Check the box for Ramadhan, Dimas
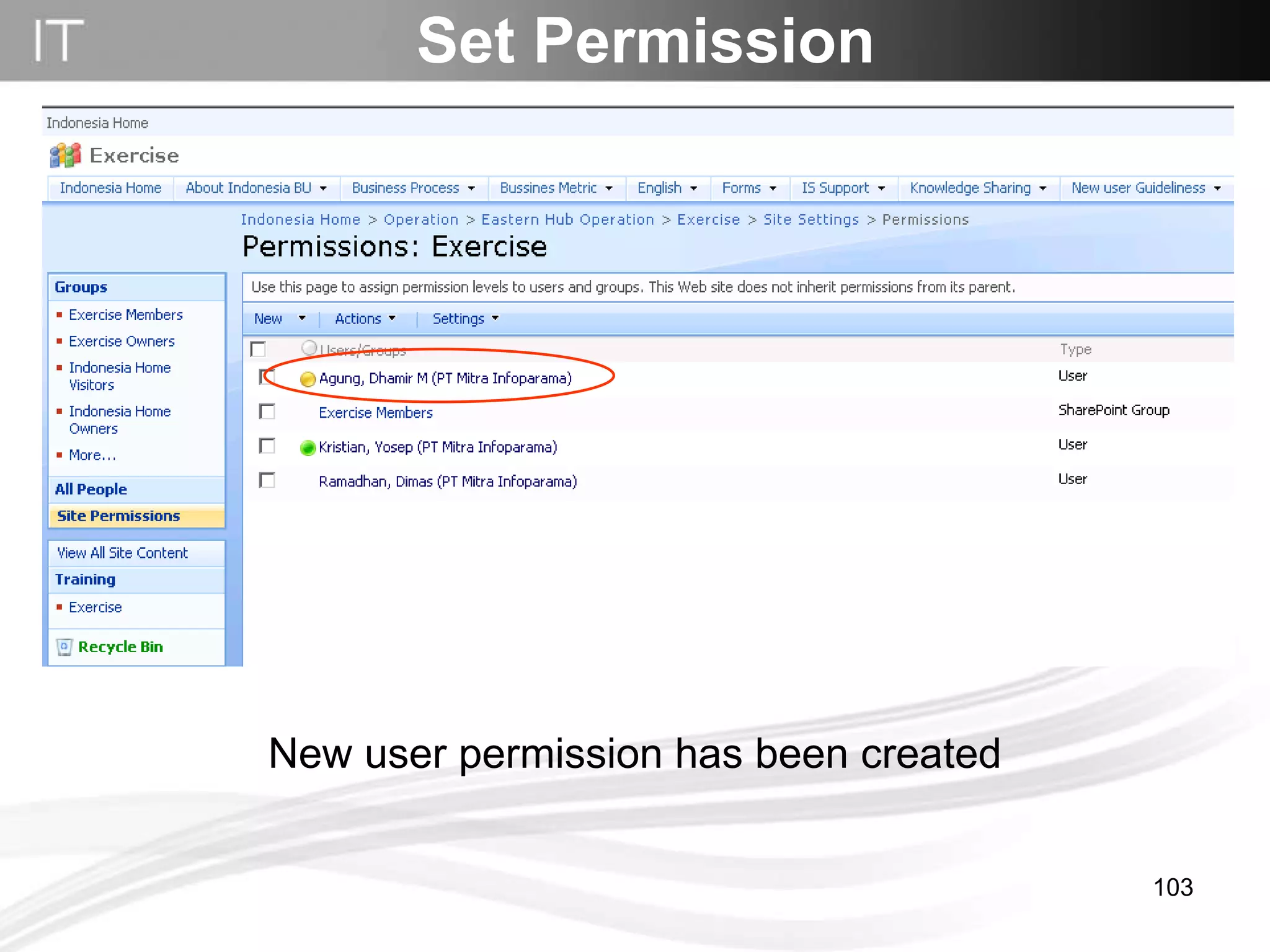 point(267,480)
